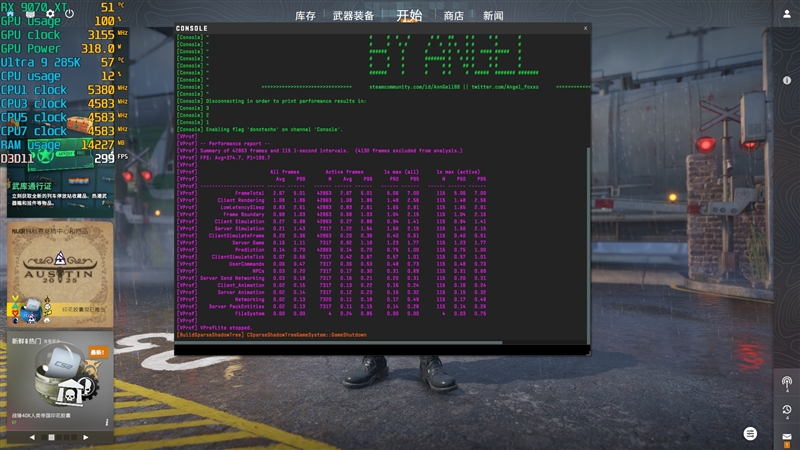The height and width of the screenshot is (450, 800).
Task: Click the FileSystem row label
Action: 249,314
